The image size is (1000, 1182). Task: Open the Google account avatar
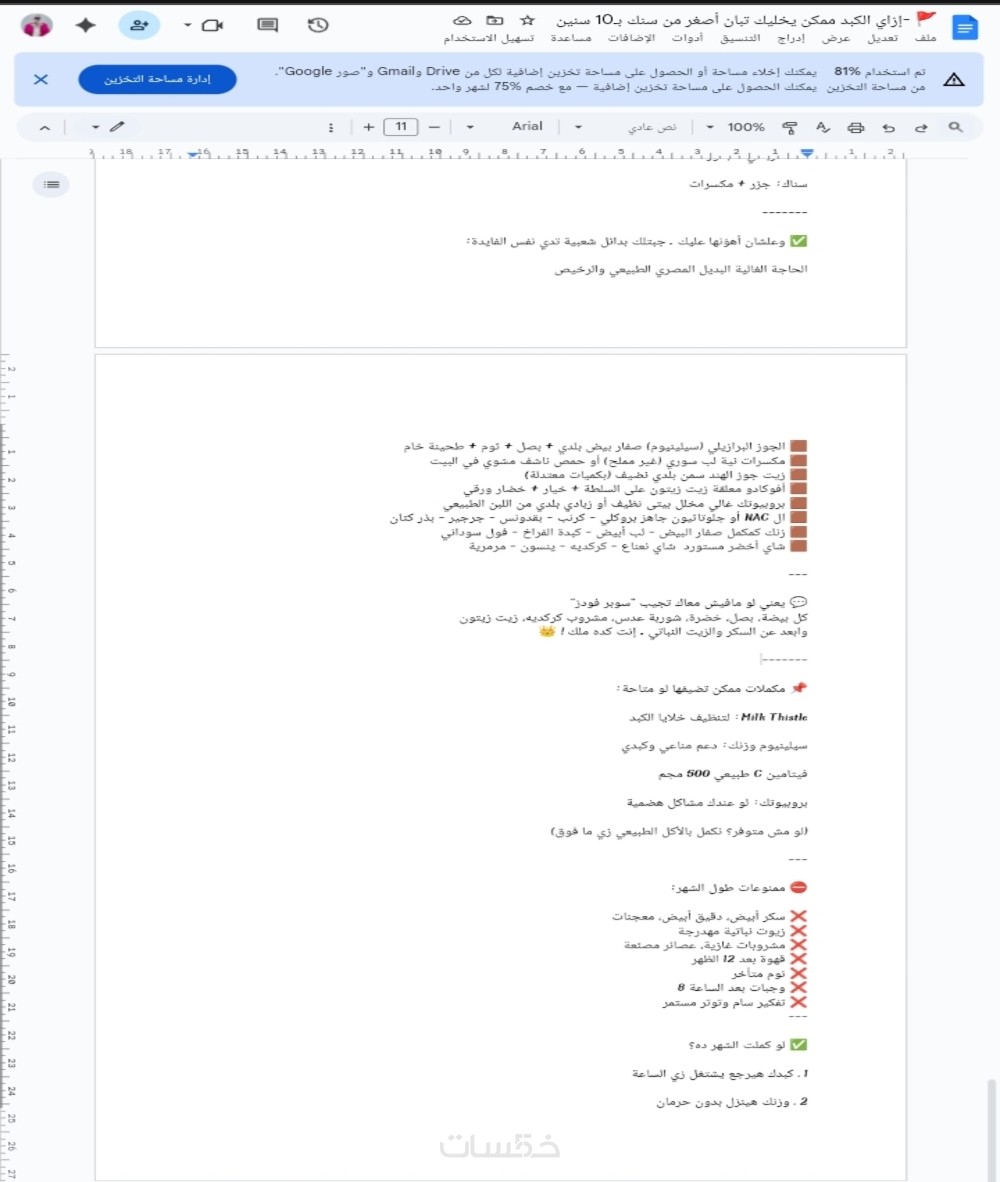37,26
